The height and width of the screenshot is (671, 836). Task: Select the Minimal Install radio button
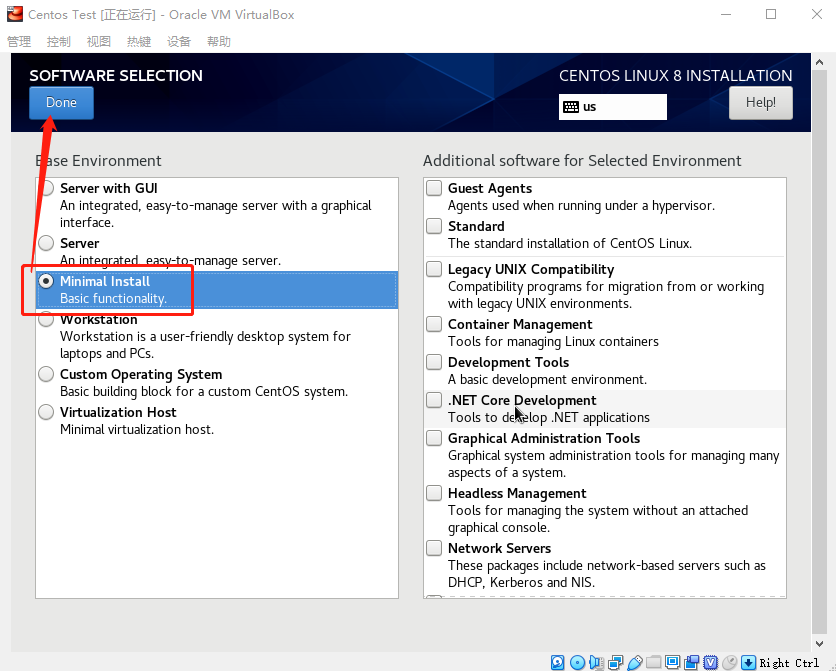[46, 281]
